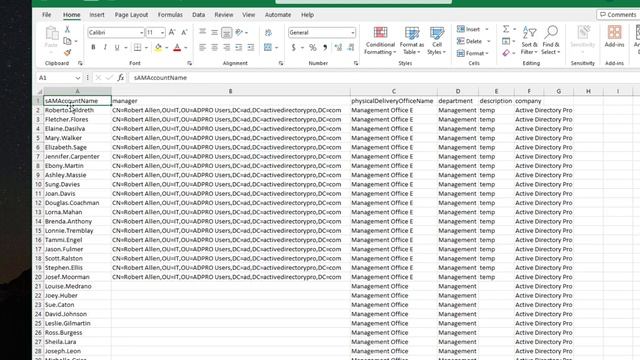This screenshot has width=640, height=360.
Task: Click the Format cells button
Action: 473,53
